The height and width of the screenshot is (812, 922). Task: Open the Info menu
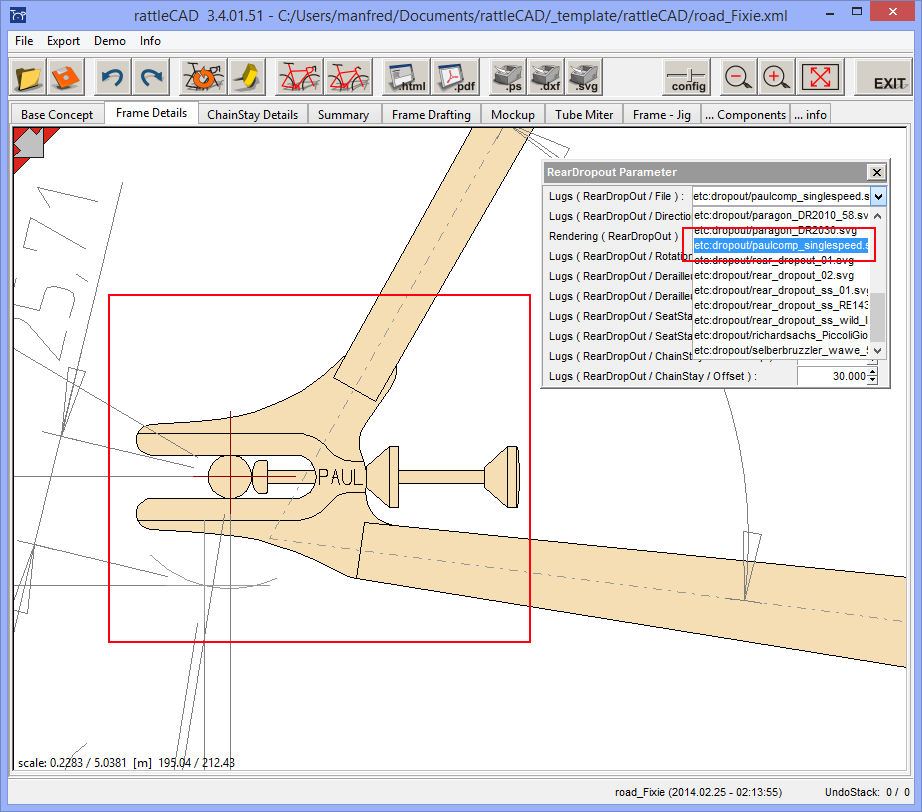[150, 41]
